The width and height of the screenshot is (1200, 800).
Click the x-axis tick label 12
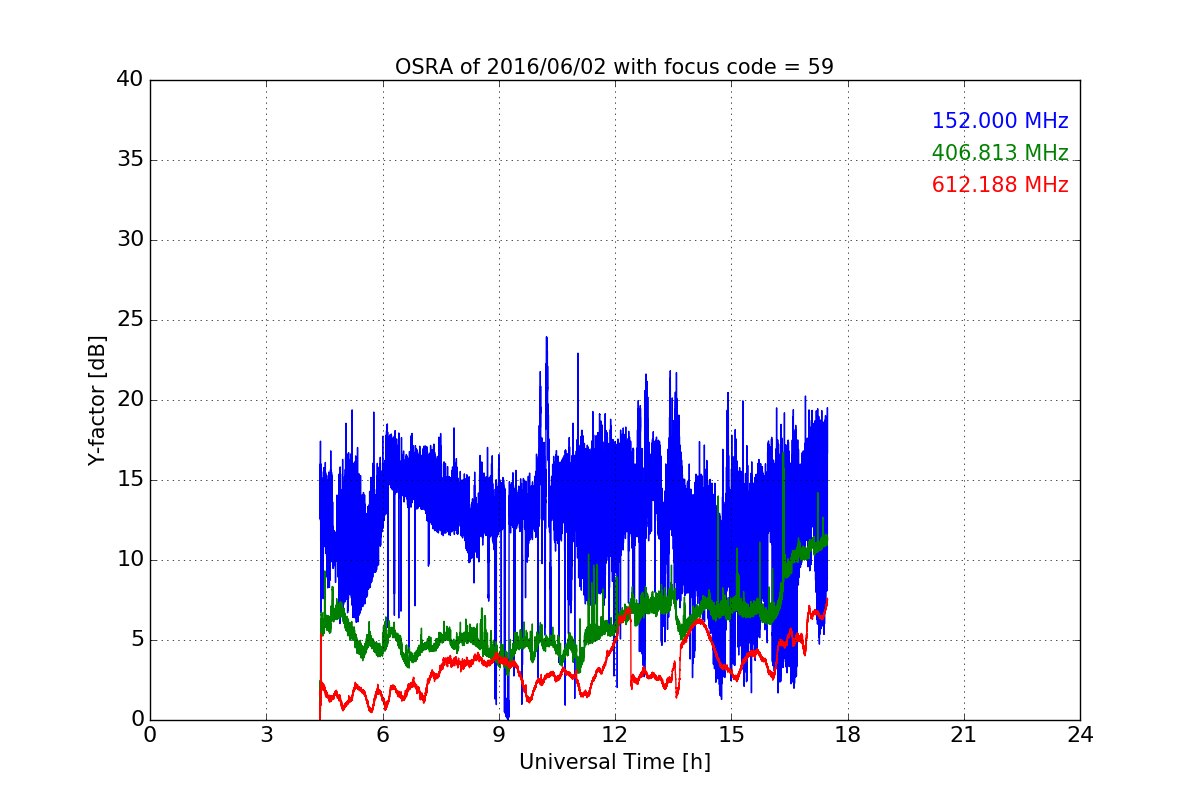pyautogui.click(x=615, y=734)
